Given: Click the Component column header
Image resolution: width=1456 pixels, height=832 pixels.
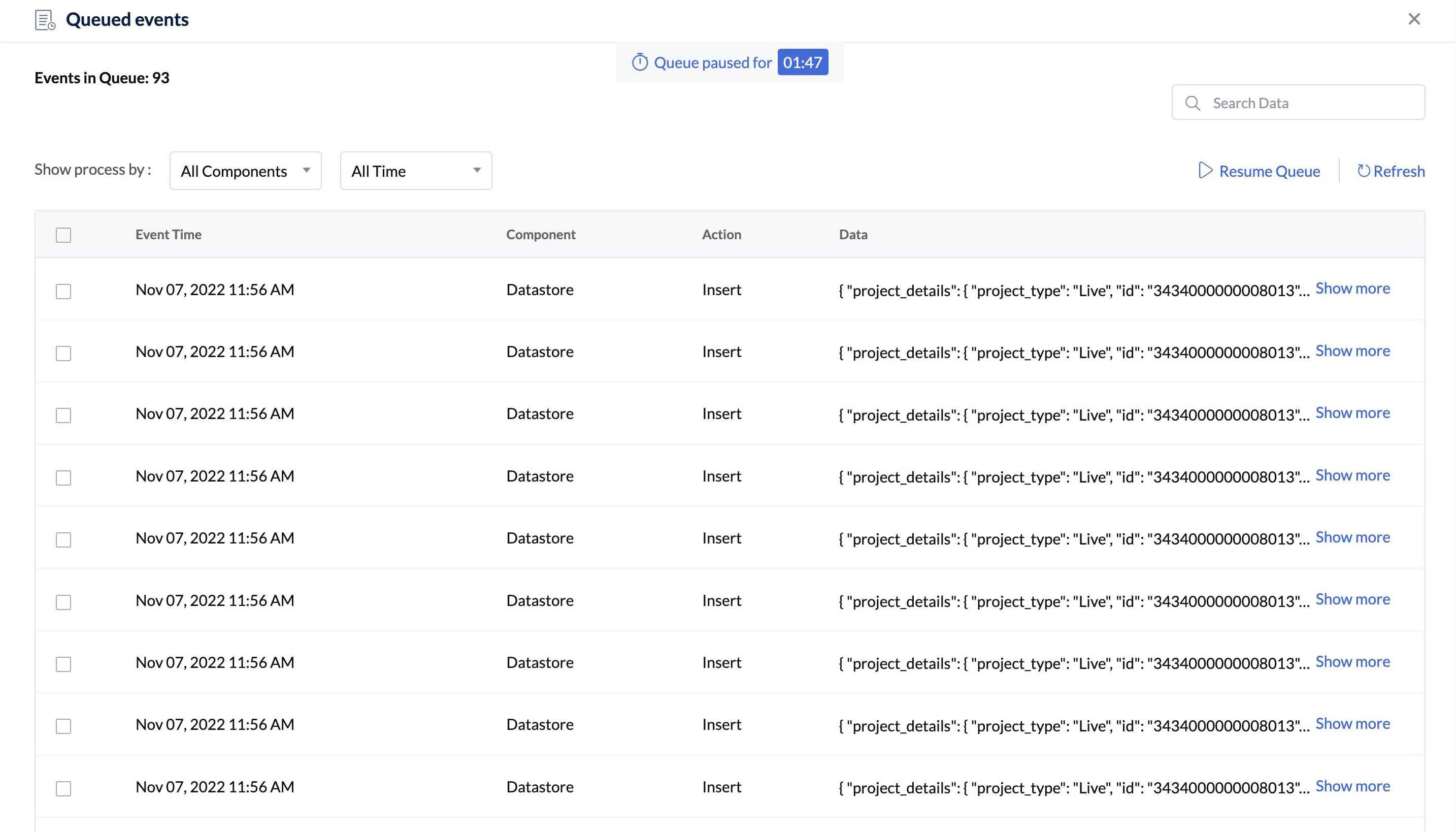Looking at the screenshot, I should 540,234.
